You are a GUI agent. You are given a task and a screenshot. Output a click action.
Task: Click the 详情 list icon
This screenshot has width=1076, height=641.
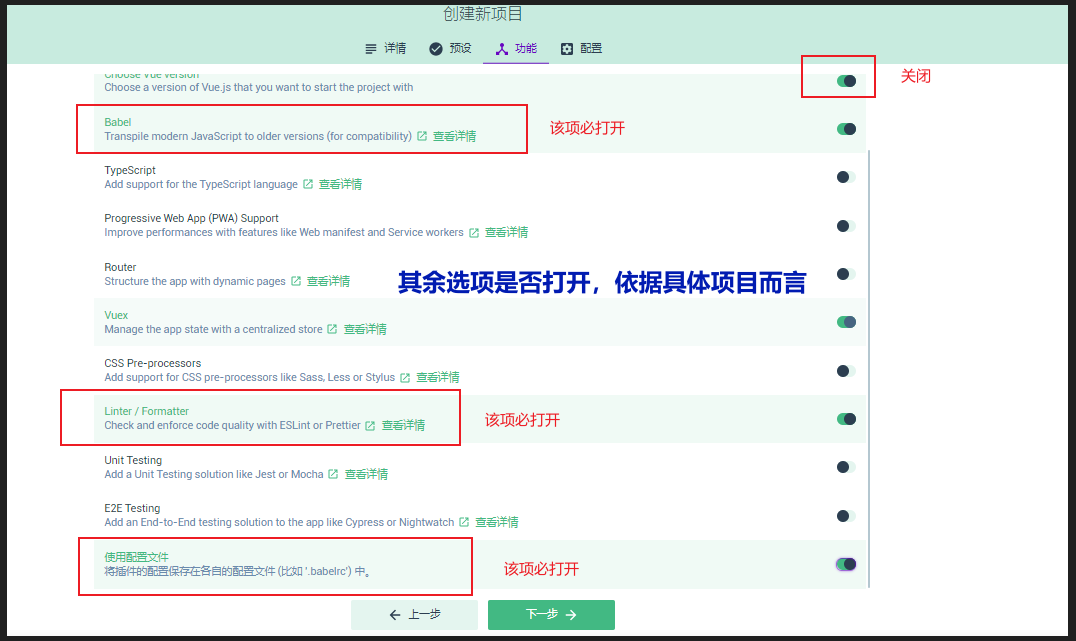pos(371,49)
